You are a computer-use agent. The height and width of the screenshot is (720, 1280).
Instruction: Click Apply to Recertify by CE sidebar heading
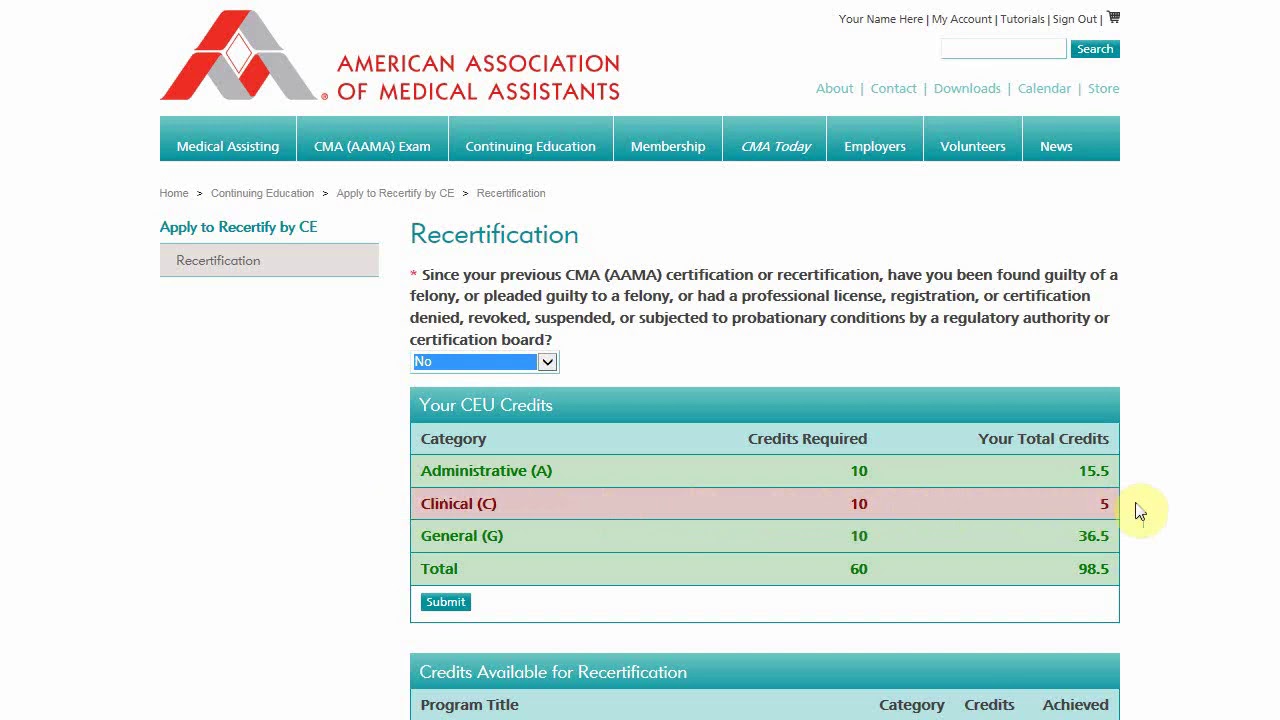click(x=238, y=227)
